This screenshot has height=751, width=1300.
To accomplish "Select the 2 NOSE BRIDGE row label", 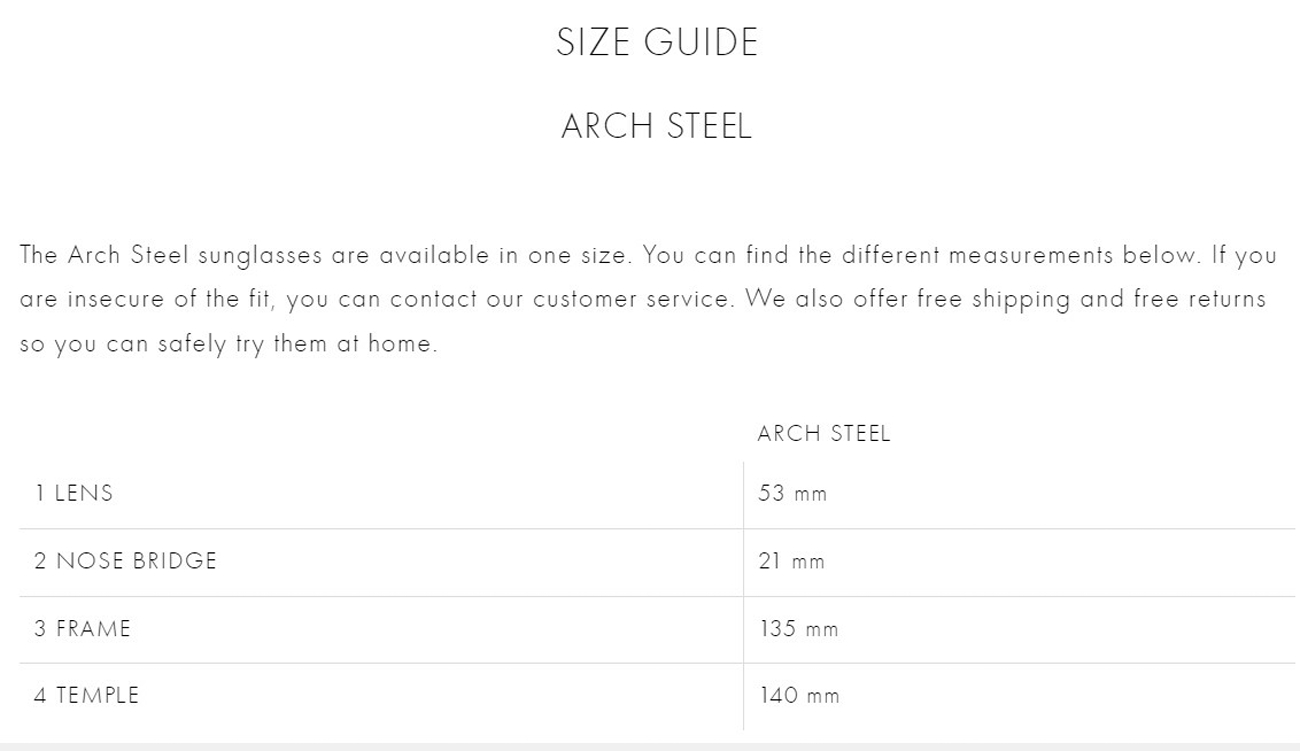I will pos(125,561).
